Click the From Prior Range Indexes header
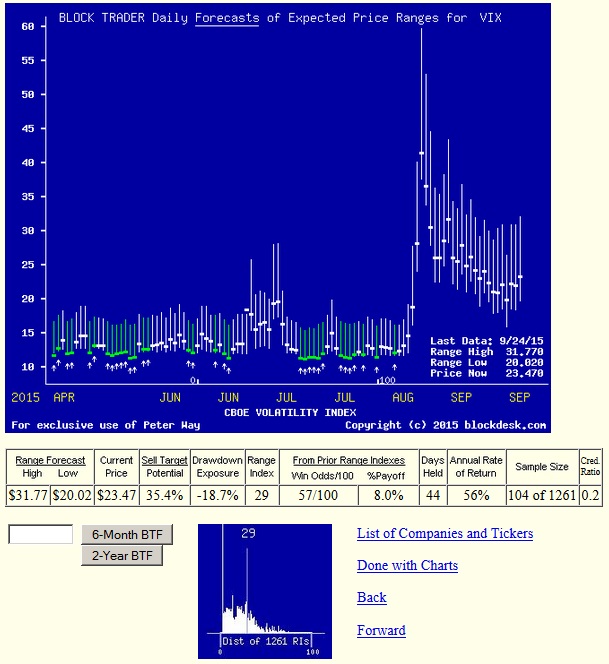 tap(349, 460)
